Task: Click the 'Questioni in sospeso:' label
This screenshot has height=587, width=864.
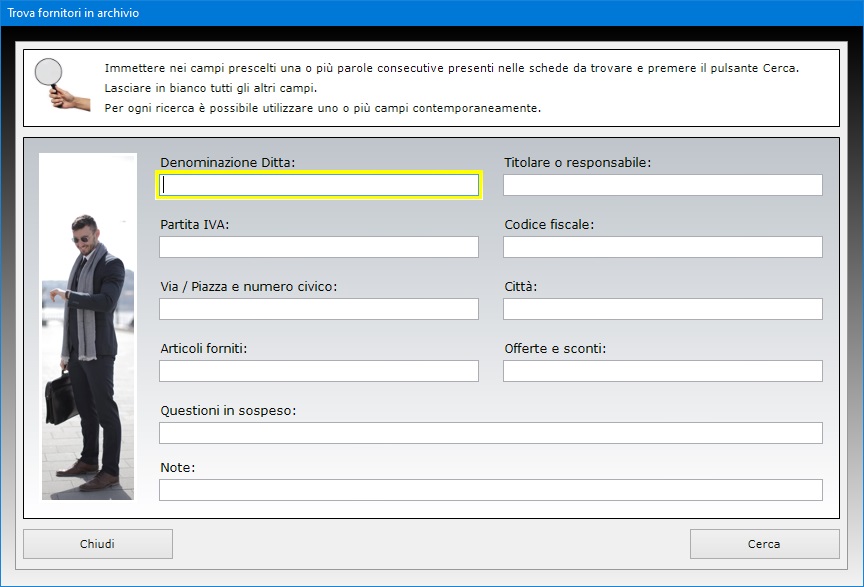Action: 228,411
